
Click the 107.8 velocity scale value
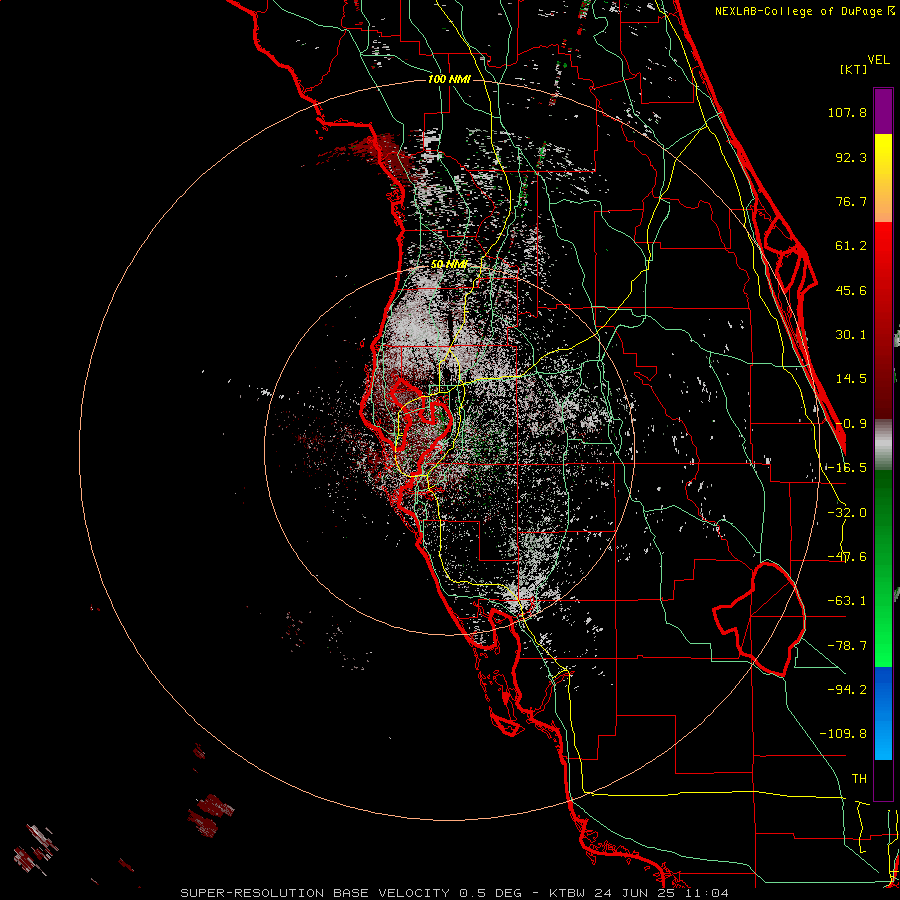847,112
